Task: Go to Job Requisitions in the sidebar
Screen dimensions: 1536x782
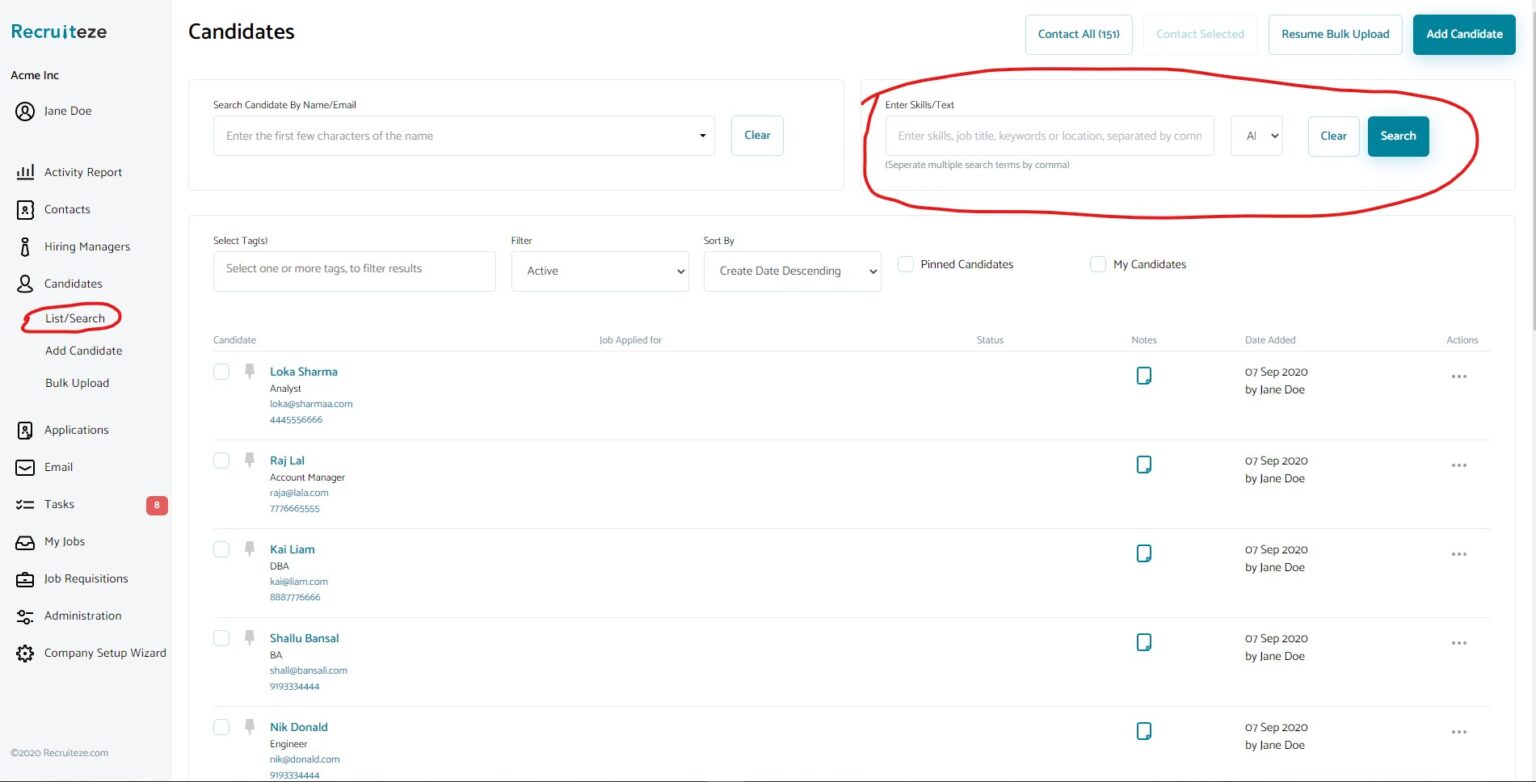Action: (85, 578)
